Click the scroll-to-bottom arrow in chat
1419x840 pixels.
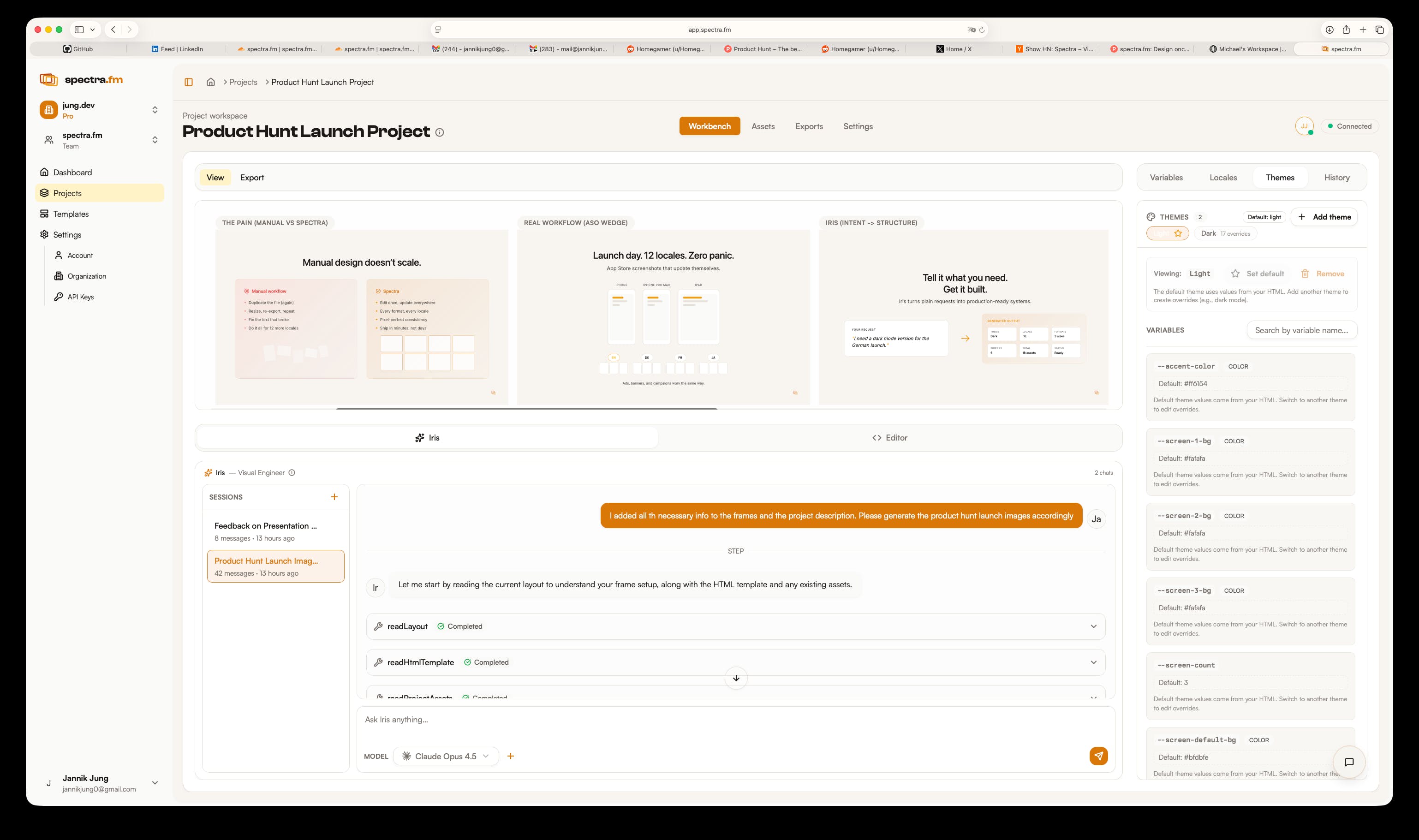point(736,678)
